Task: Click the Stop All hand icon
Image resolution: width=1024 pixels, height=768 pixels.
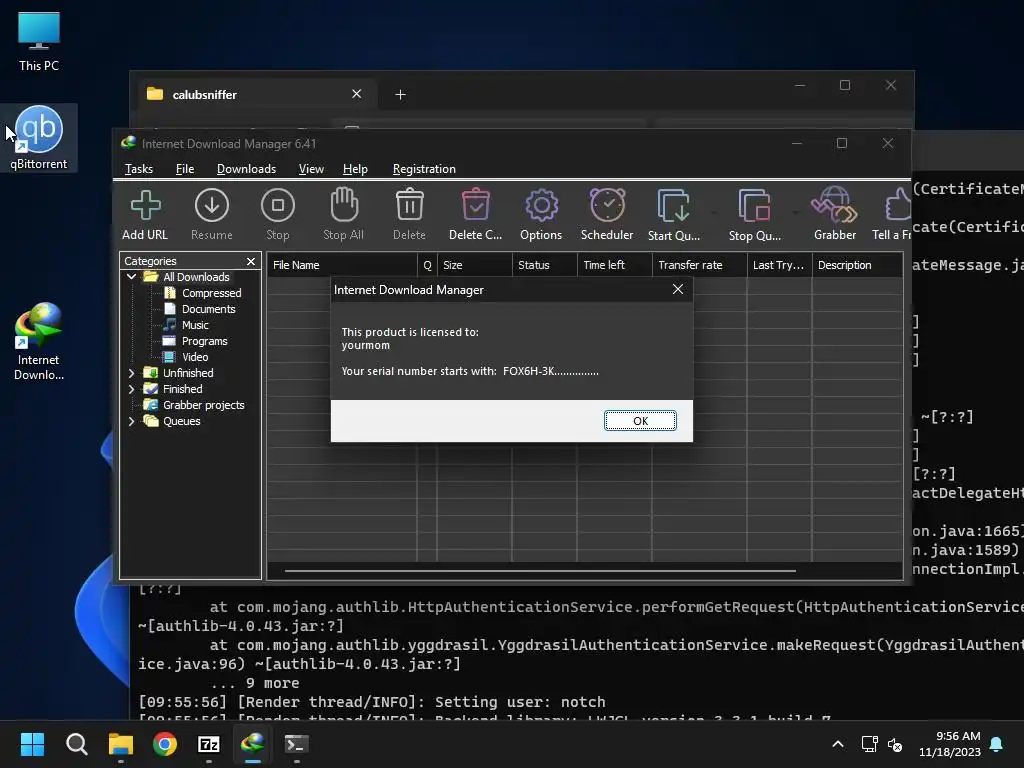Action: [x=344, y=214]
